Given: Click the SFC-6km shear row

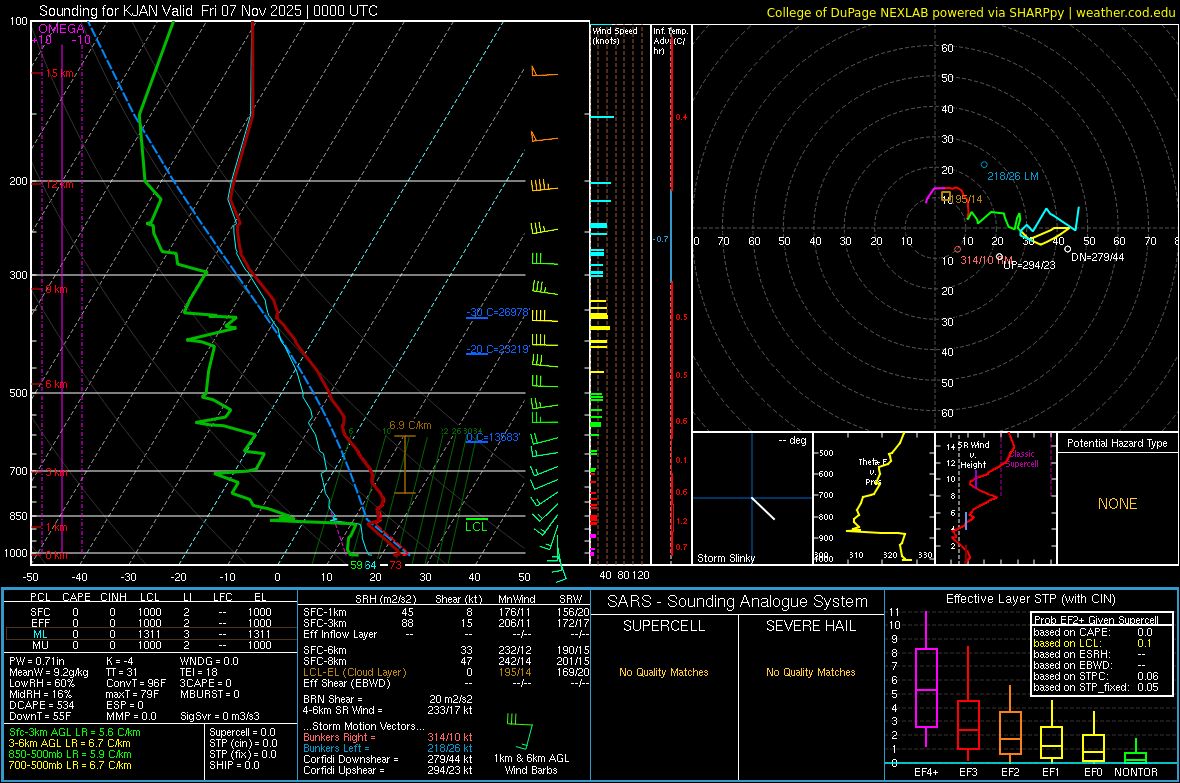Looking at the screenshot, I should click(x=446, y=650).
